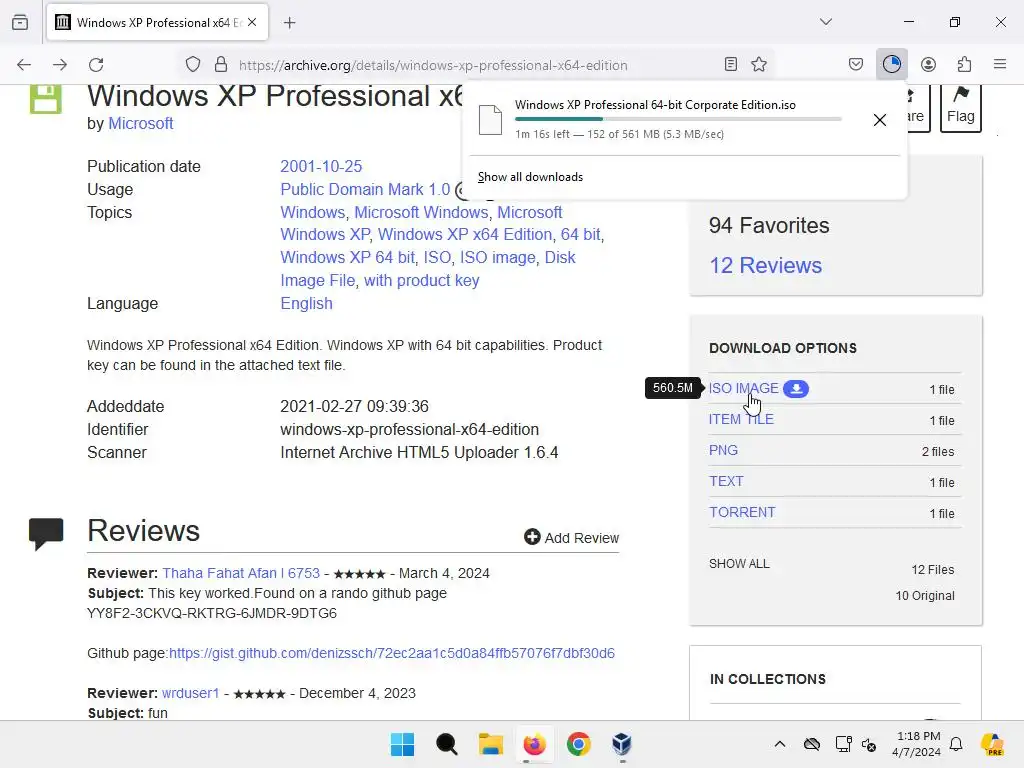Screen dimensions: 1024x768
Task: Open Save to Pocket icon
Action: pyautogui.click(x=856, y=64)
